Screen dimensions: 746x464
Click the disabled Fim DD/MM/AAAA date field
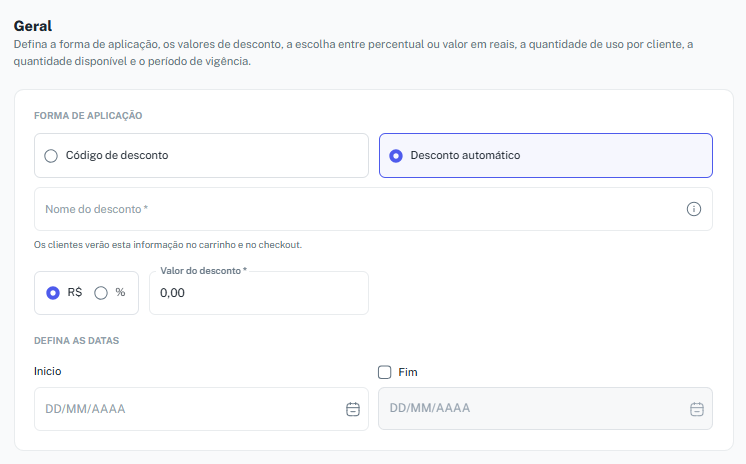point(545,408)
